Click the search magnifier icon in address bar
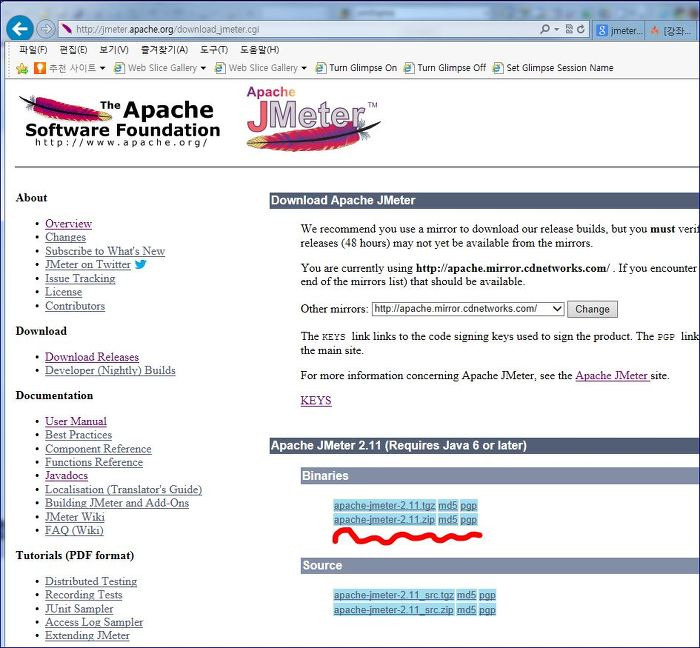This screenshot has height=648, width=700. pos(545,29)
